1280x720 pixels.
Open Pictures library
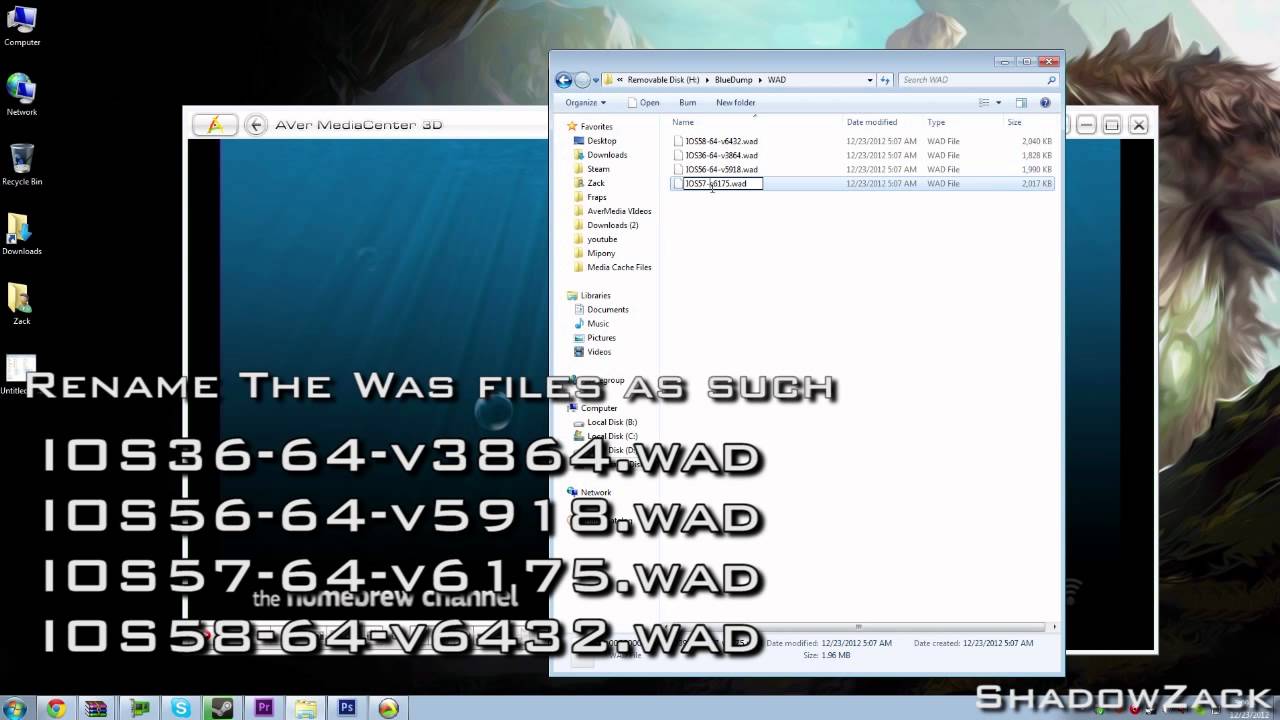coord(601,337)
